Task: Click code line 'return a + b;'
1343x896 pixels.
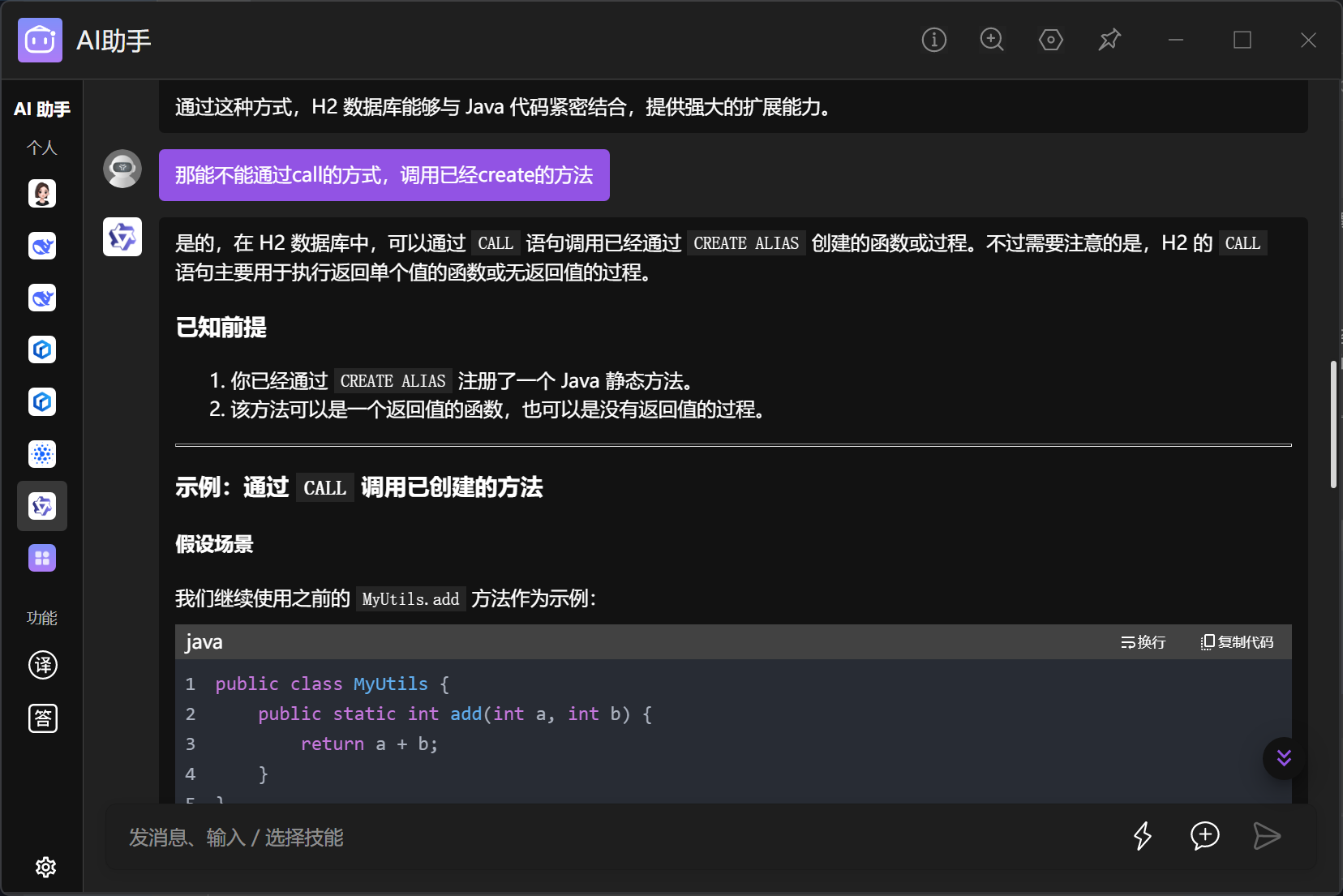Action: point(369,744)
